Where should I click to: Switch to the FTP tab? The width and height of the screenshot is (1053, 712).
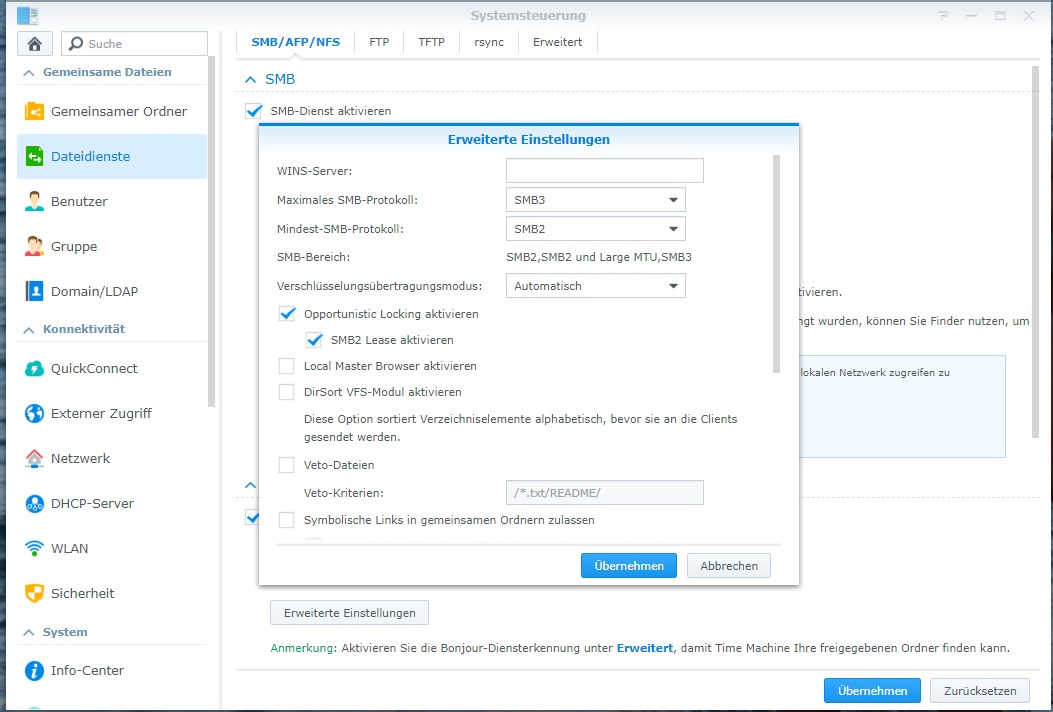(379, 42)
